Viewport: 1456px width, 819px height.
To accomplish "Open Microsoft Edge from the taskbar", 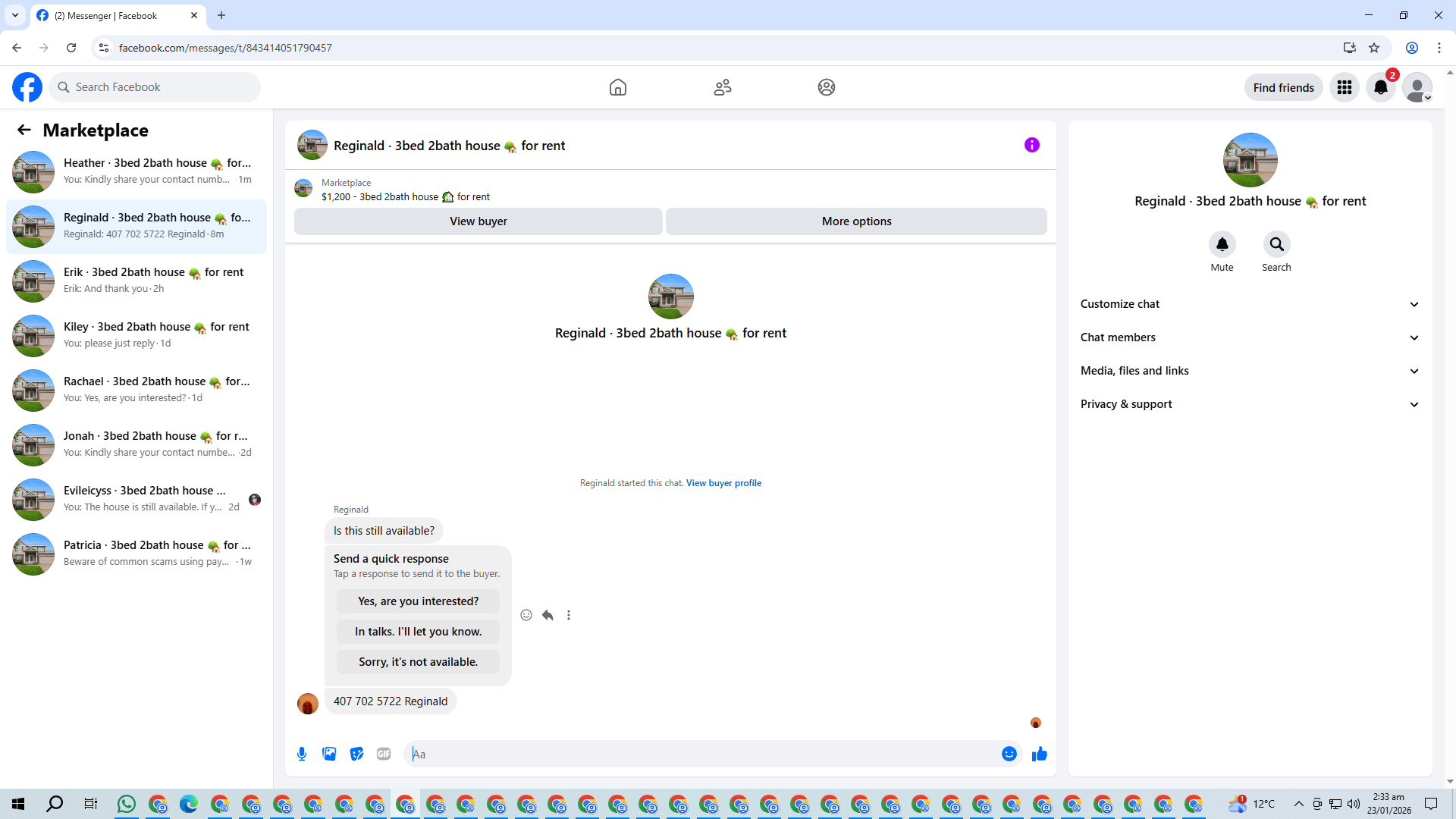I will (189, 804).
